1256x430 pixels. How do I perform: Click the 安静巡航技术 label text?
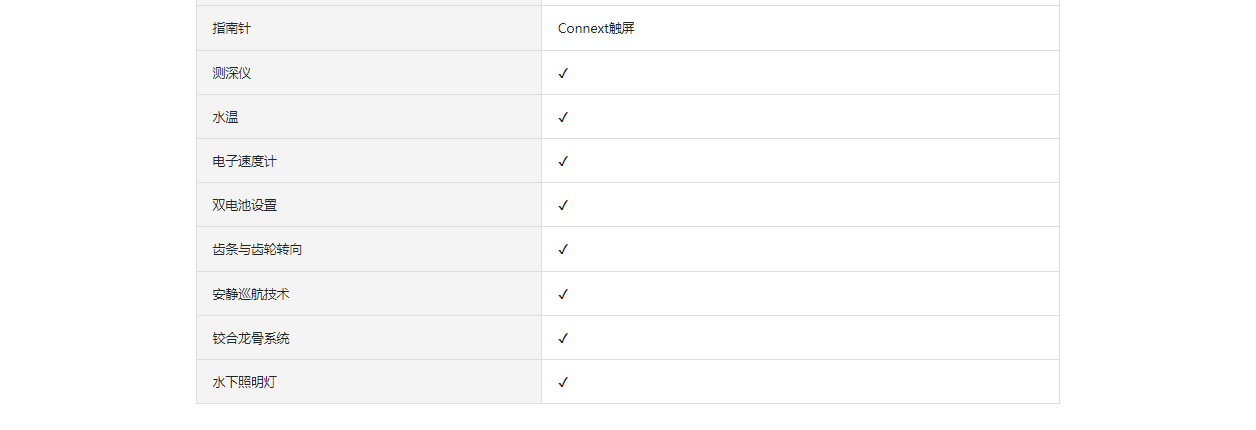point(251,294)
